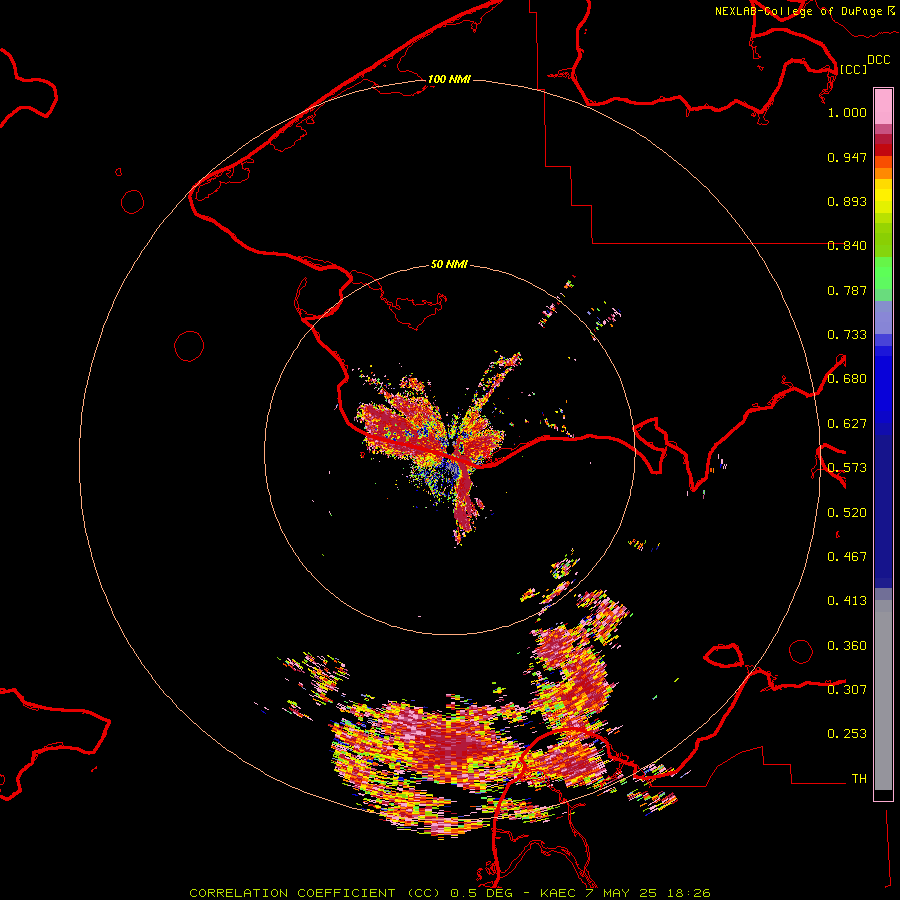Viewport: 900px width, 900px height.
Task: Click the 0.360 scale value
Action: (847, 646)
